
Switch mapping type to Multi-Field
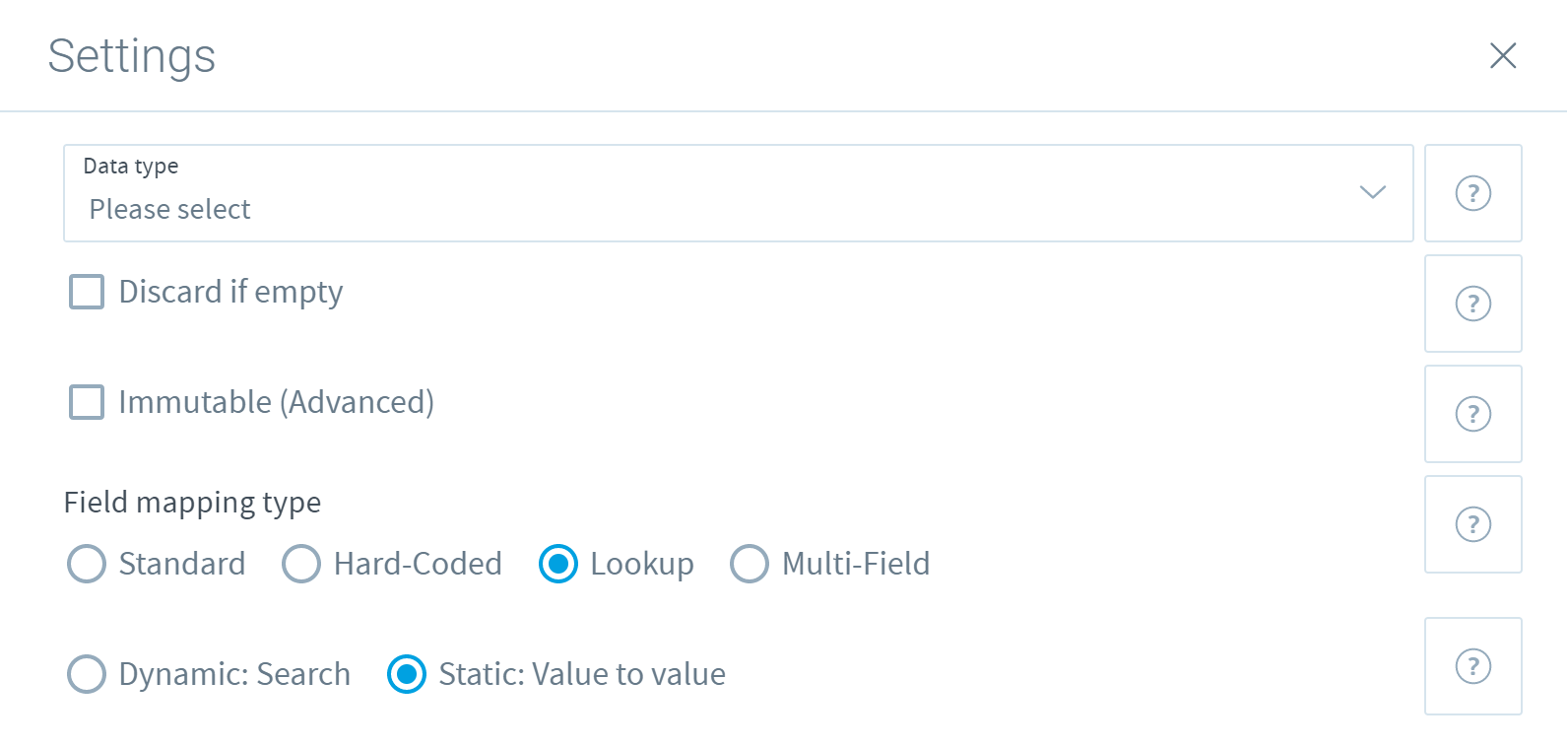coord(750,564)
